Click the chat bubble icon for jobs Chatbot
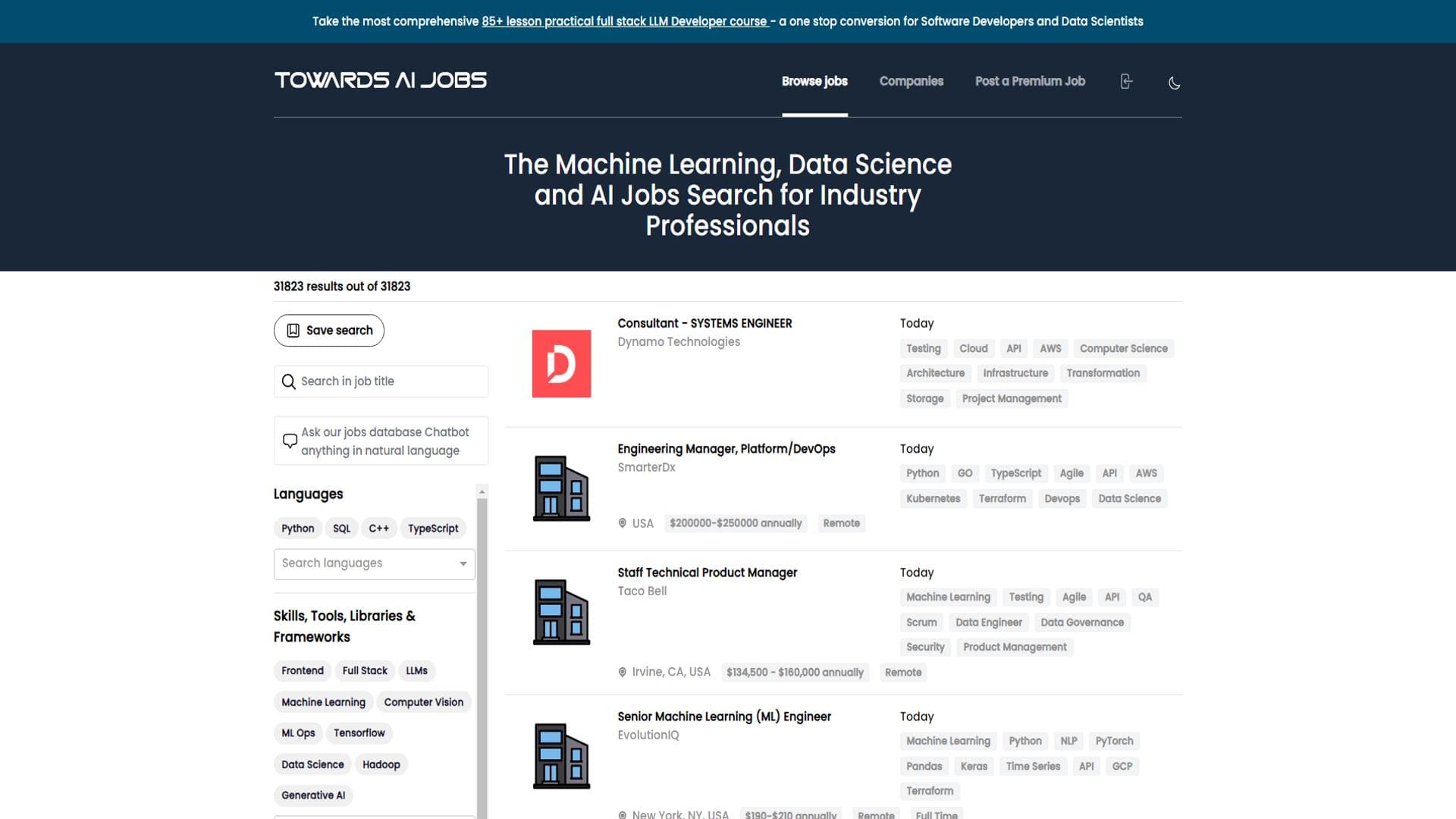The height and width of the screenshot is (819, 1456). tap(290, 441)
